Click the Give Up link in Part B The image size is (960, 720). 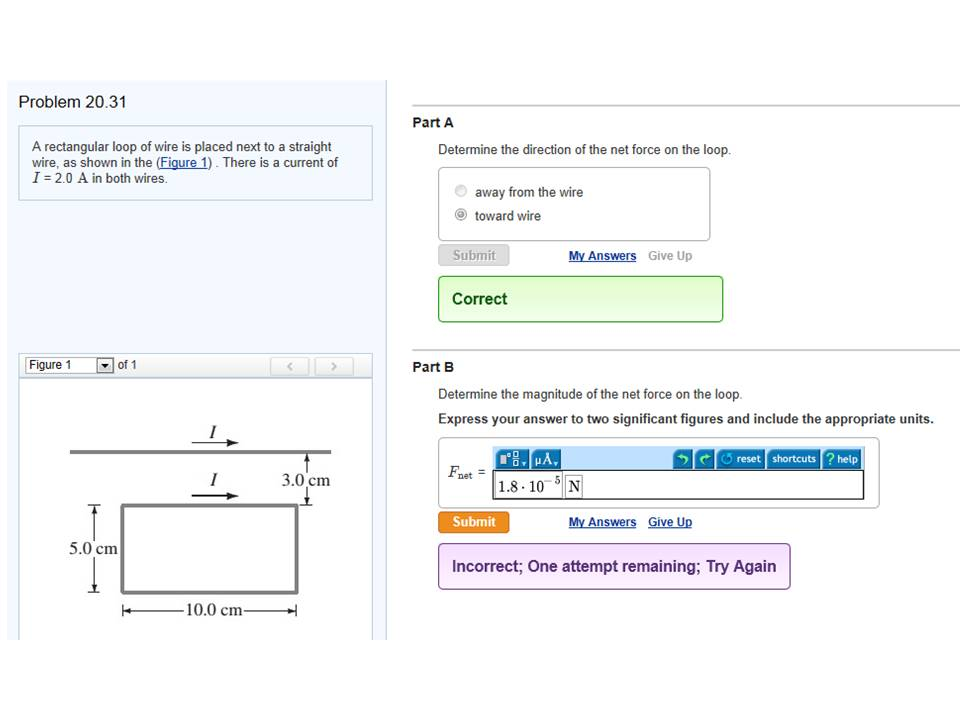point(670,521)
